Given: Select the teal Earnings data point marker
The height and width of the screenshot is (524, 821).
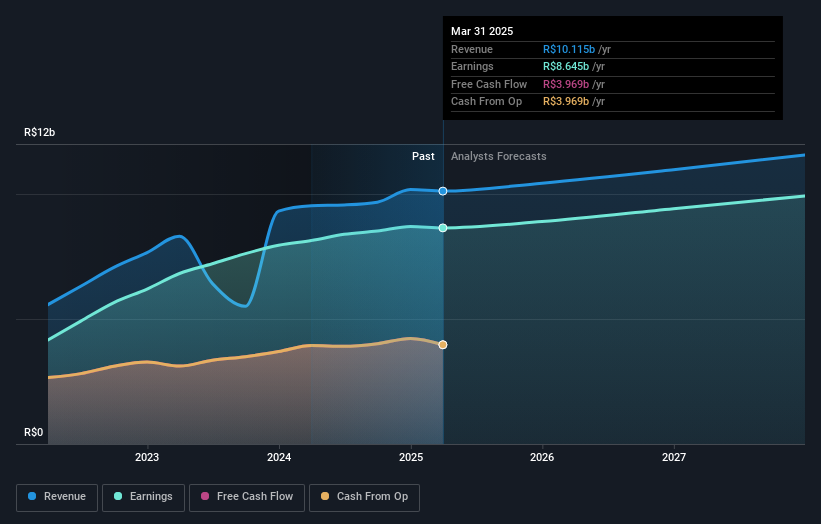Looking at the screenshot, I should pos(443,228).
